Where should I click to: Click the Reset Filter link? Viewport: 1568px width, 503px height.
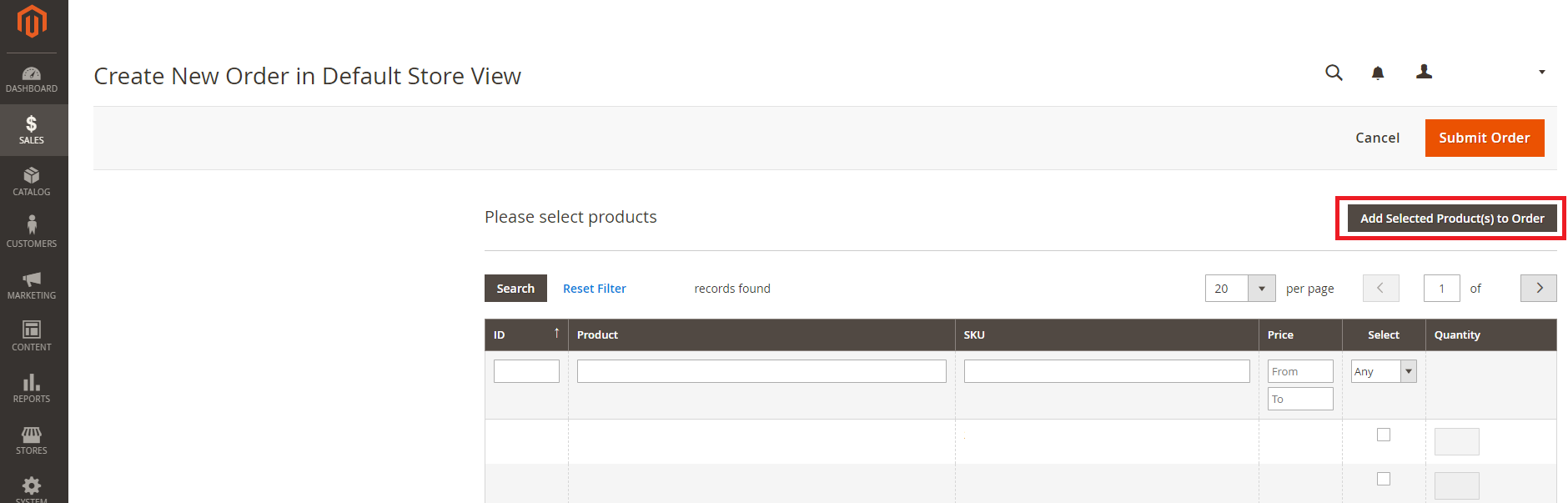click(594, 289)
